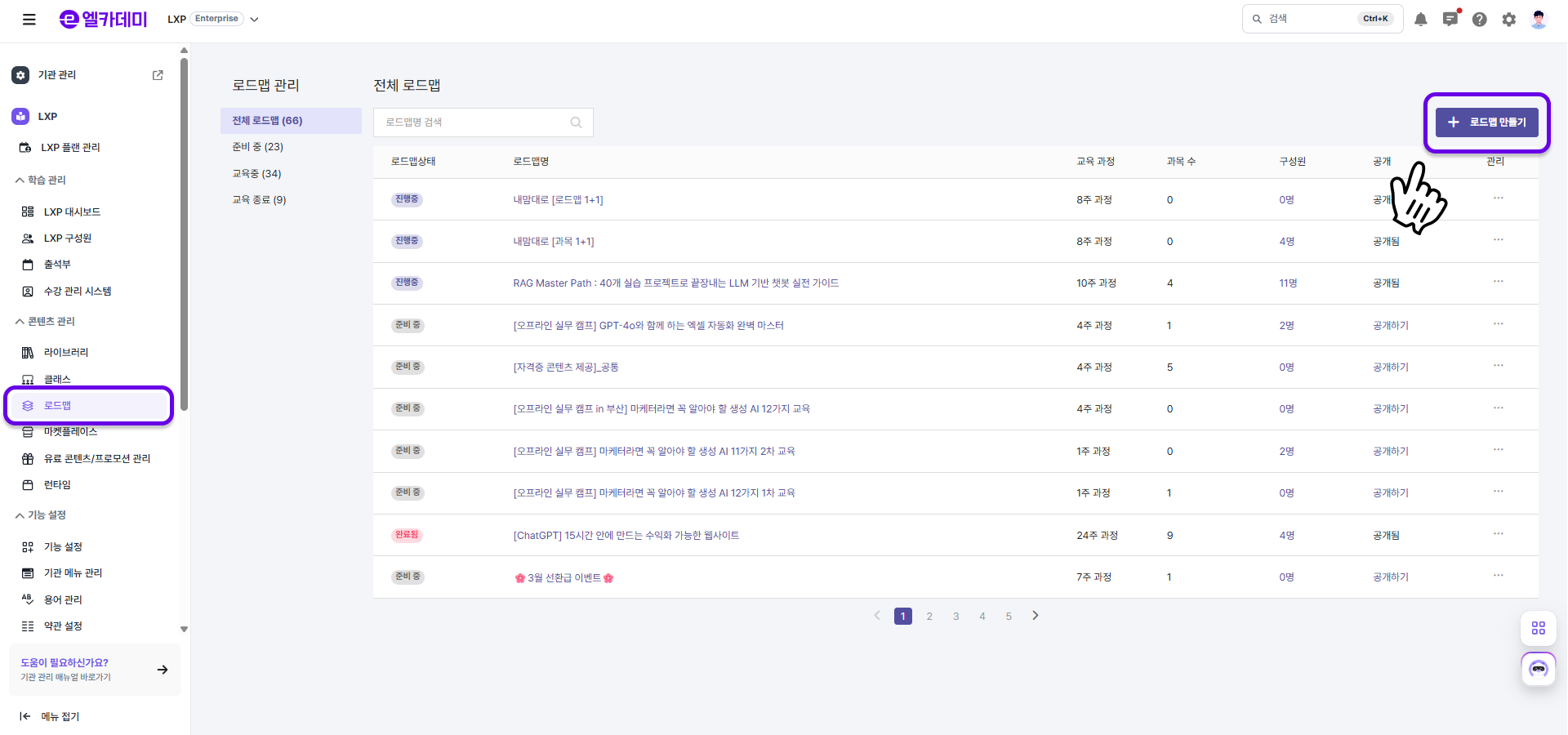
Task: Click the chatbot assistant floating icon
Action: (x=1539, y=670)
